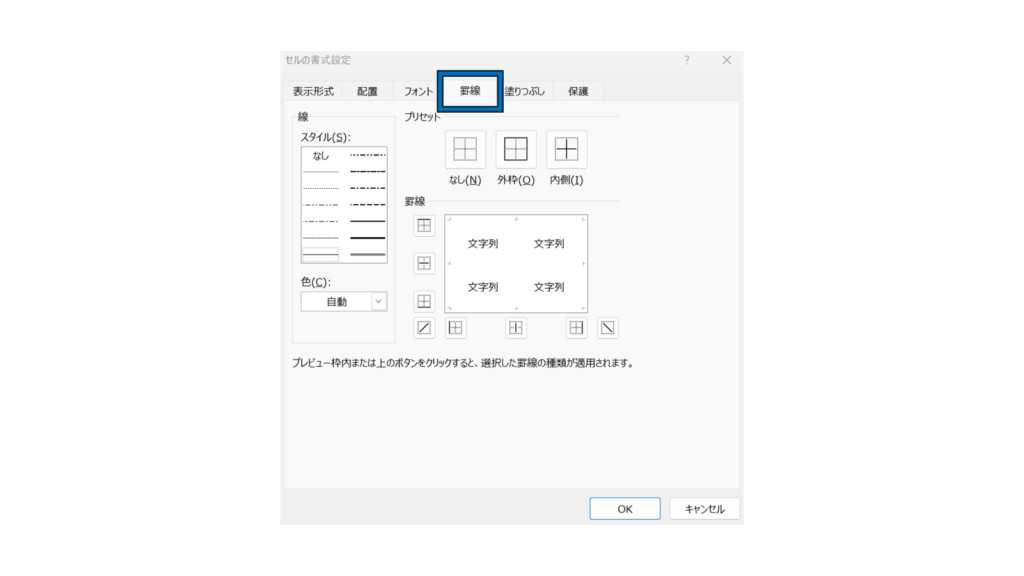
Task: Go to the 塗りつぶし fill tab
Action: click(525, 91)
